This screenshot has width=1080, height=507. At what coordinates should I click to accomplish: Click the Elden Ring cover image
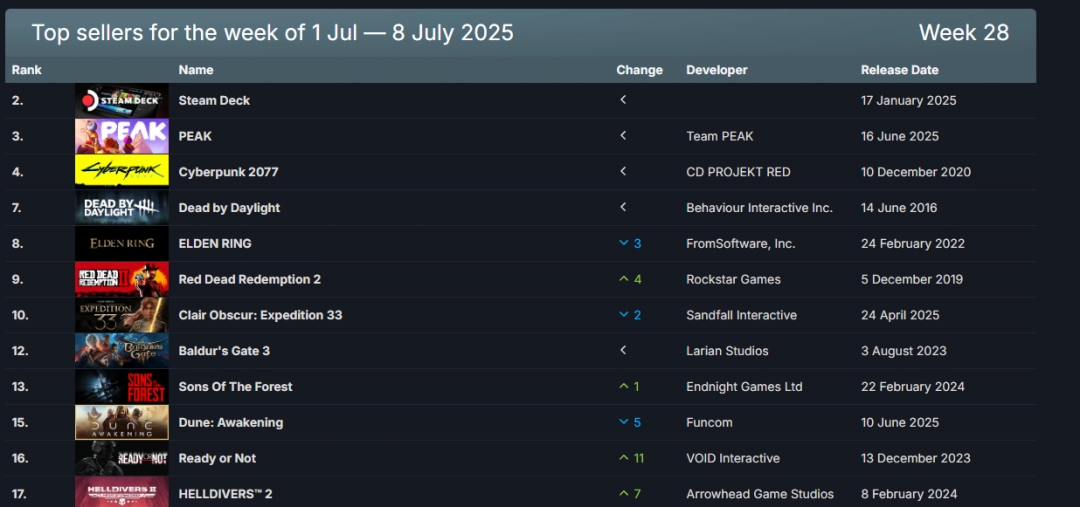121,243
